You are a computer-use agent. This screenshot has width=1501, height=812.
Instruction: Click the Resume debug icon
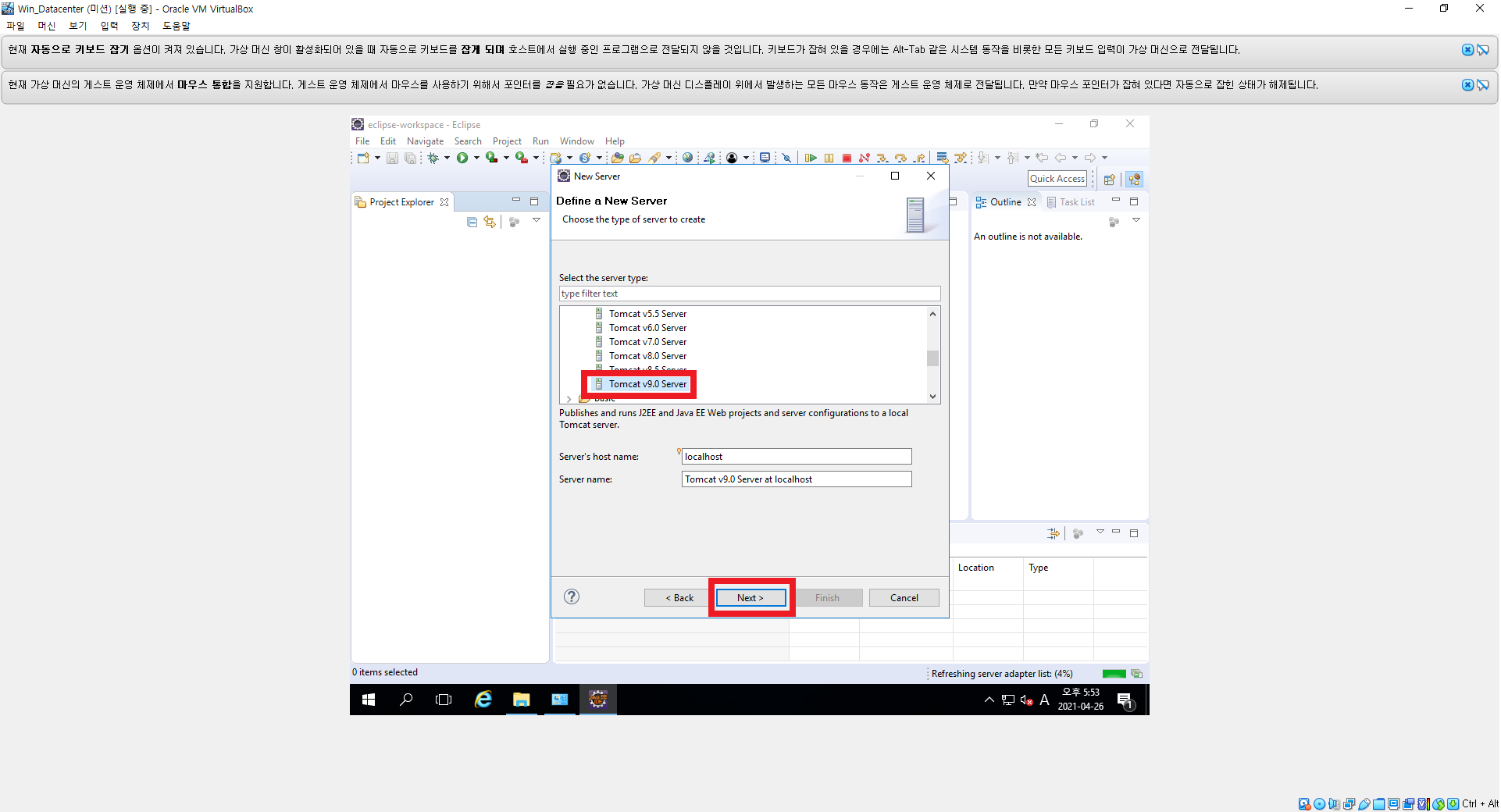click(x=811, y=158)
